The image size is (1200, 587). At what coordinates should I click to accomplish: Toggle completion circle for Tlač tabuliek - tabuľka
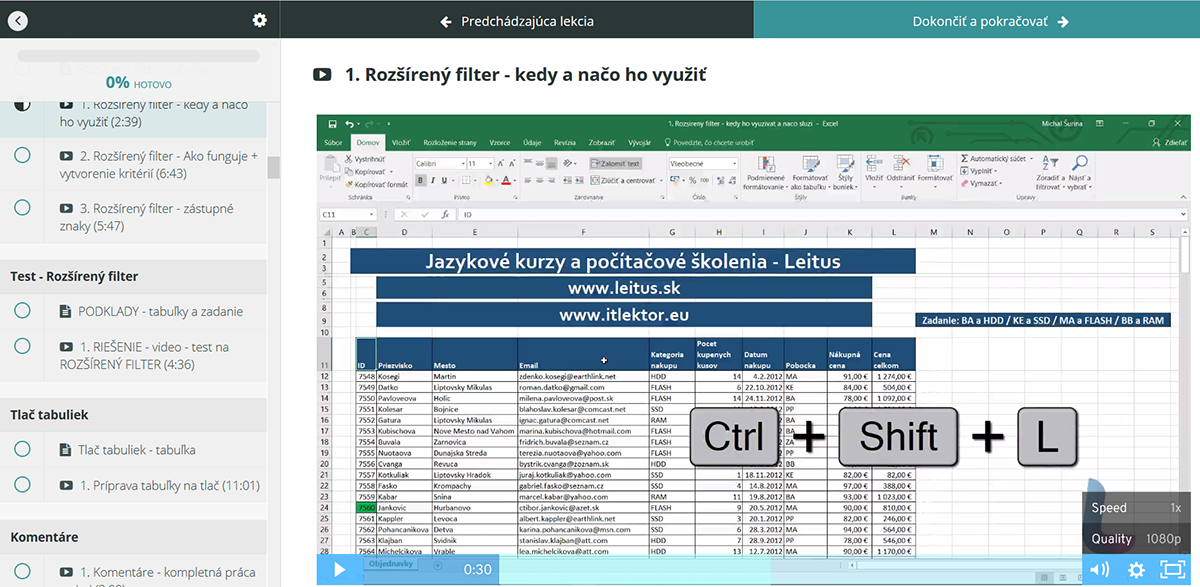[22, 450]
